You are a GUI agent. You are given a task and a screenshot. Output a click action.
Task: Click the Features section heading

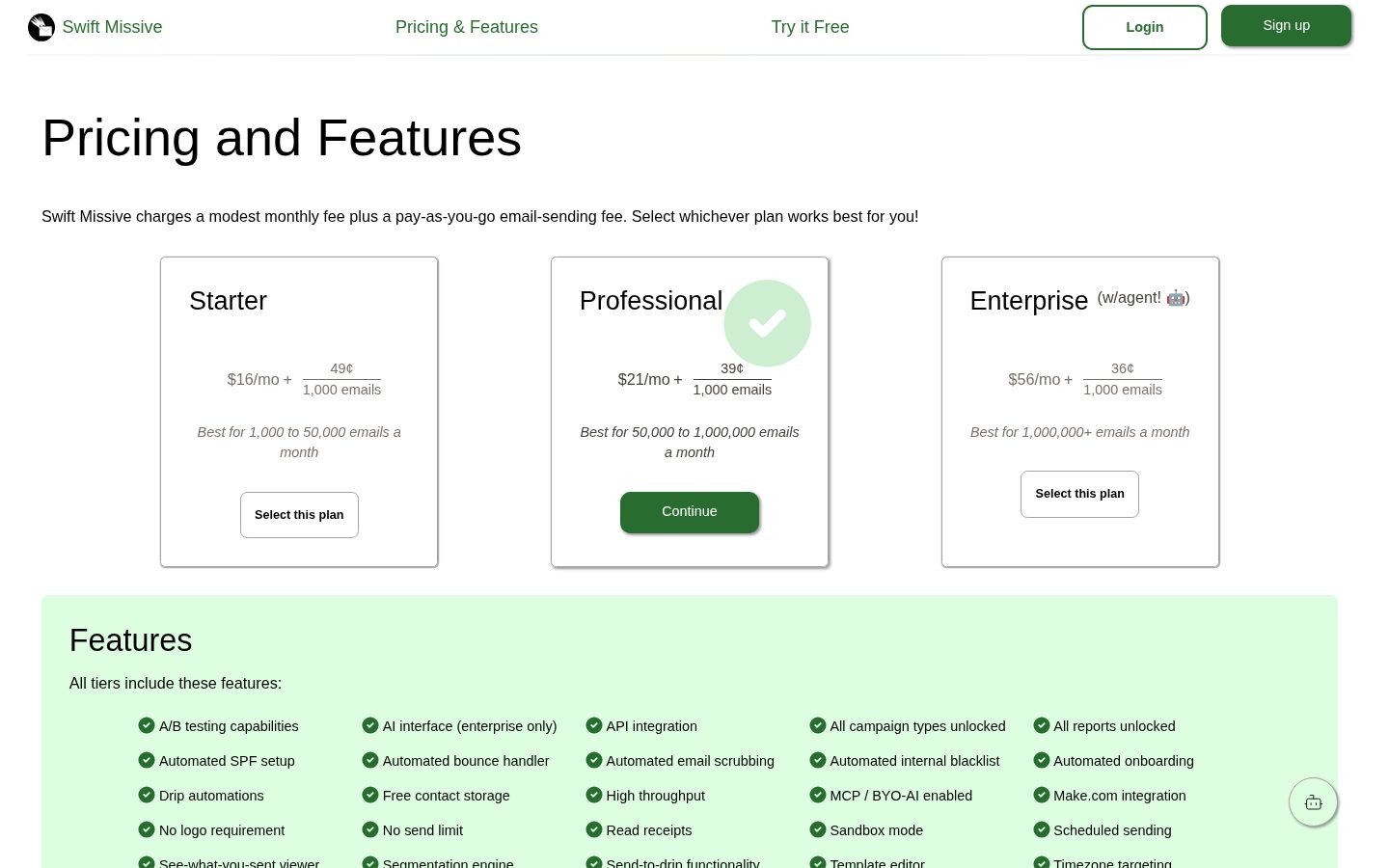pyautogui.click(x=130, y=640)
